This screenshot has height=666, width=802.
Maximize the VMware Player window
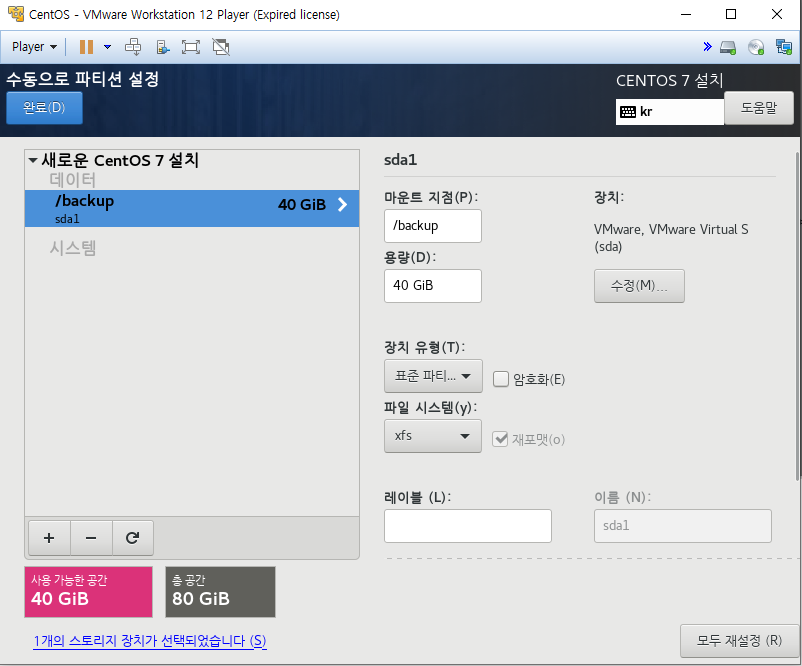(731, 14)
